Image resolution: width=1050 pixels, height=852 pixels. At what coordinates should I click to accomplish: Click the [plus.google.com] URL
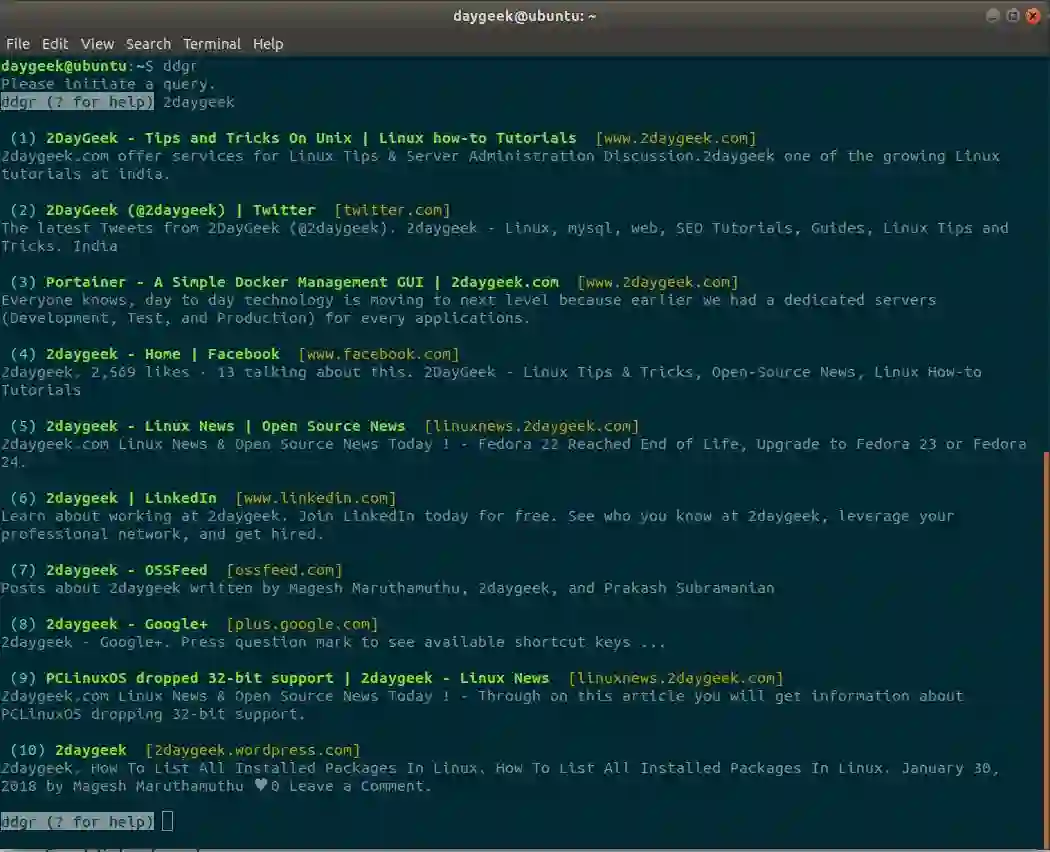[x=302, y=624]
